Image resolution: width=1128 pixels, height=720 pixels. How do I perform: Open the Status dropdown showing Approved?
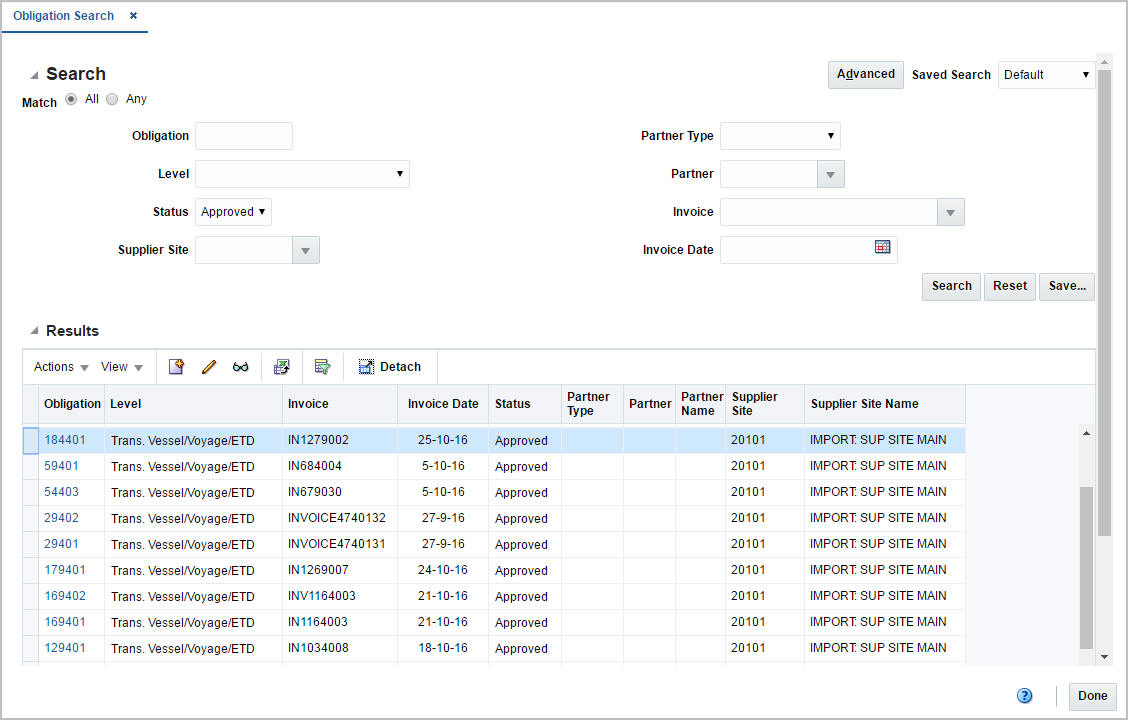click(233, 211)
